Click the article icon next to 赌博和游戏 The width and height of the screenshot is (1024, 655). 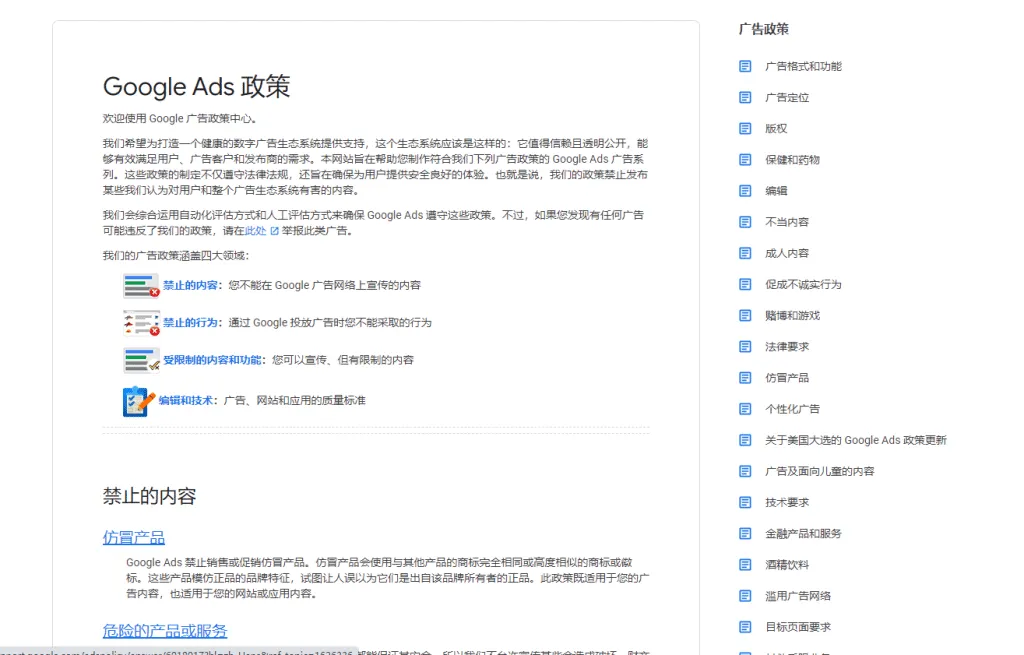coord(745,315)
